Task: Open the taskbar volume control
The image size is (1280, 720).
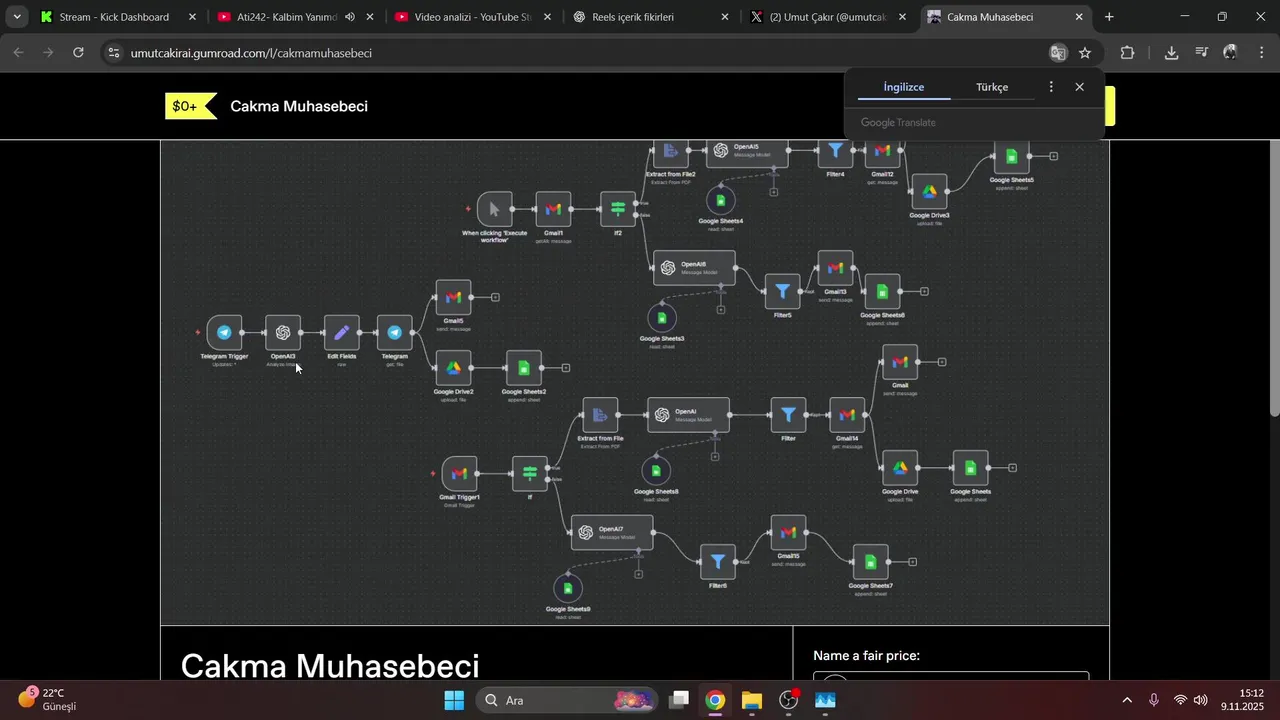Action: (1201, 700)
